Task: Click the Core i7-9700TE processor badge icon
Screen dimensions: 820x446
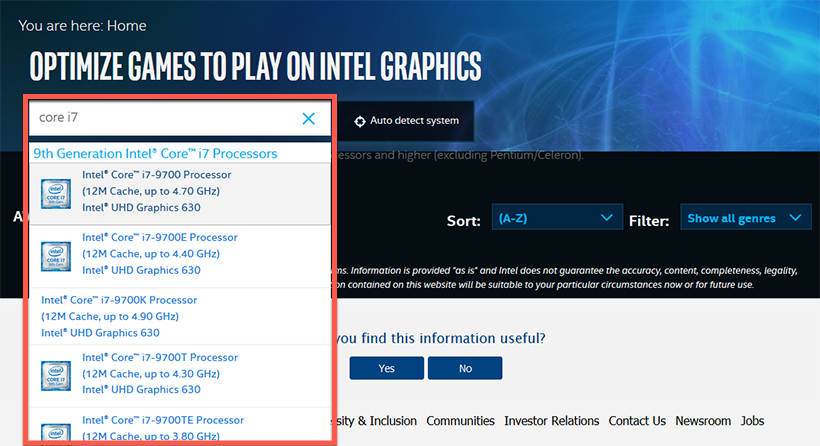Action: (x=56, y=428)
